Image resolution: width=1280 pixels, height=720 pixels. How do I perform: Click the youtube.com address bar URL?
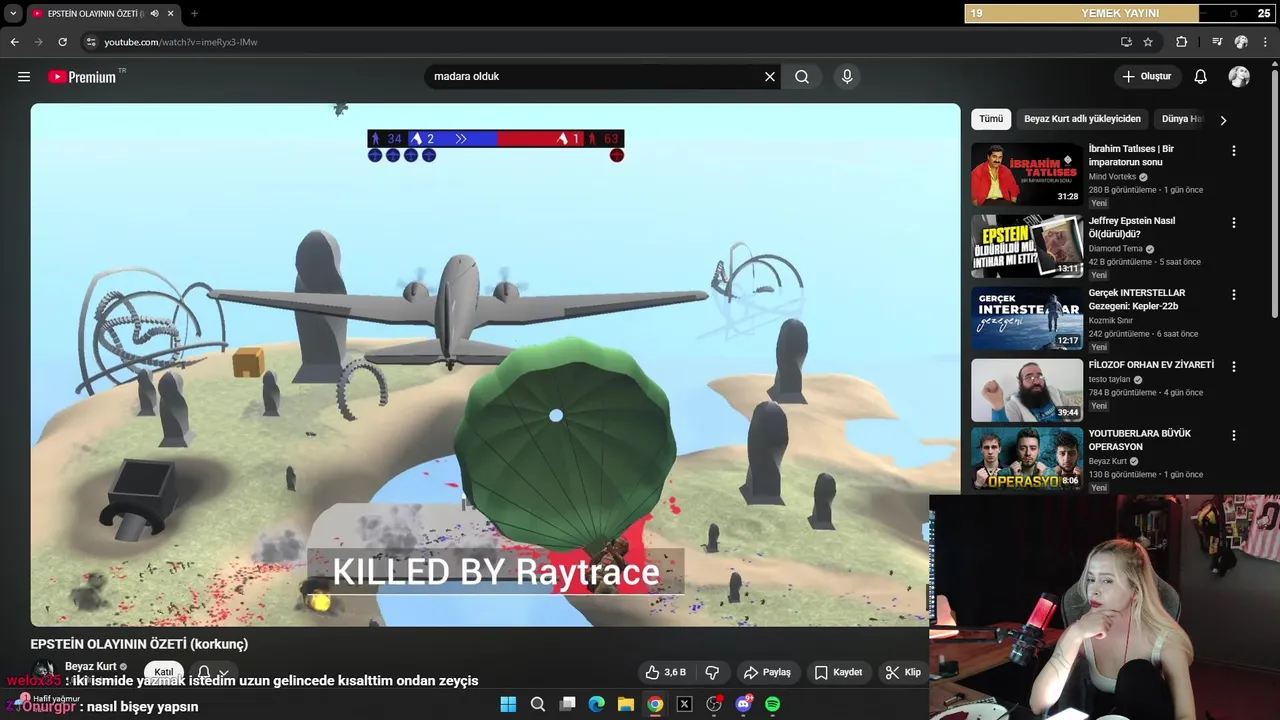point(181,42)
